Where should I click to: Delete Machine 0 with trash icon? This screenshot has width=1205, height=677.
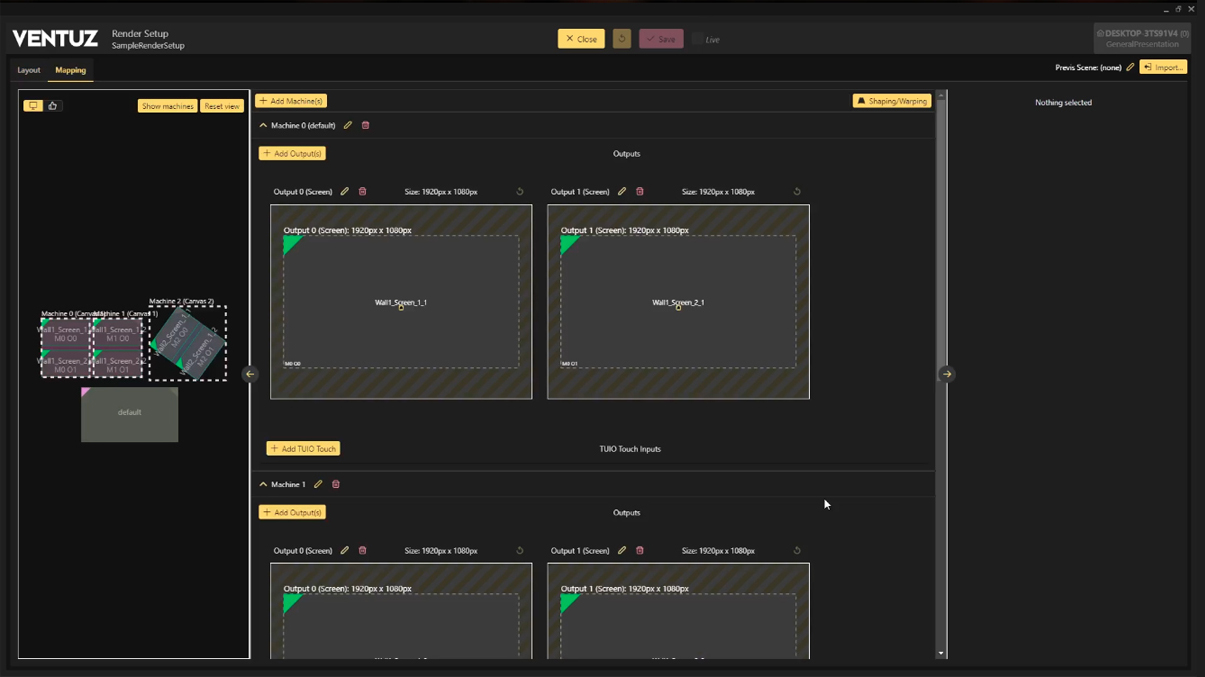(366, 126)
